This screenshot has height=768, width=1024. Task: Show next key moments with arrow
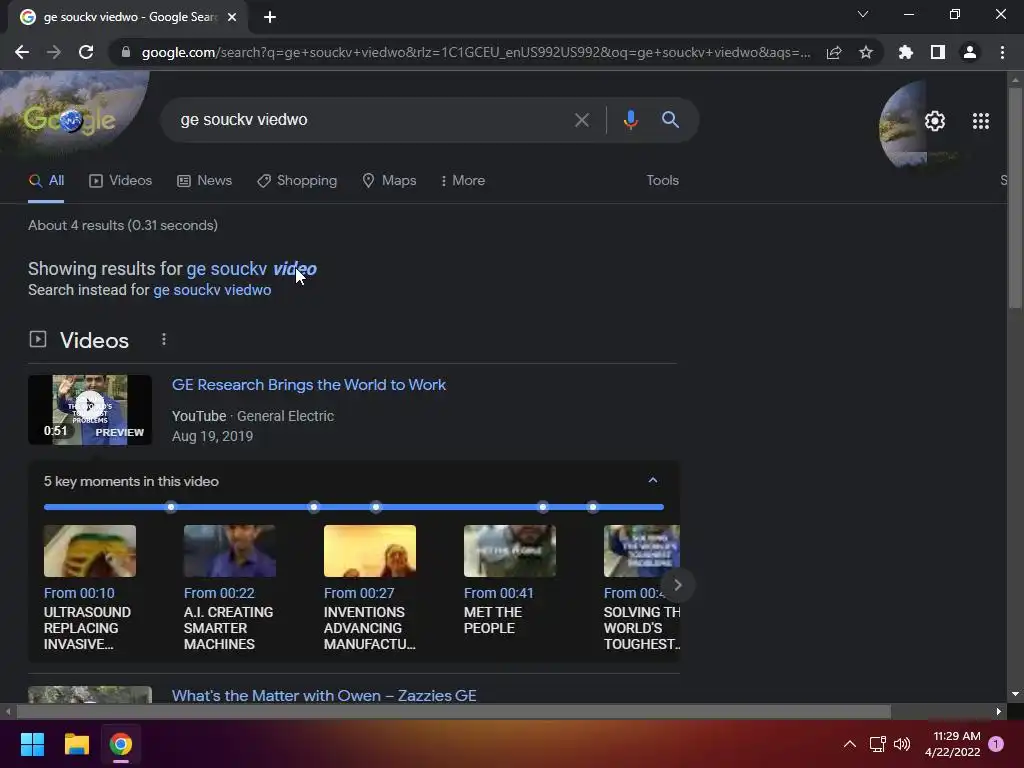pos(677,585)
